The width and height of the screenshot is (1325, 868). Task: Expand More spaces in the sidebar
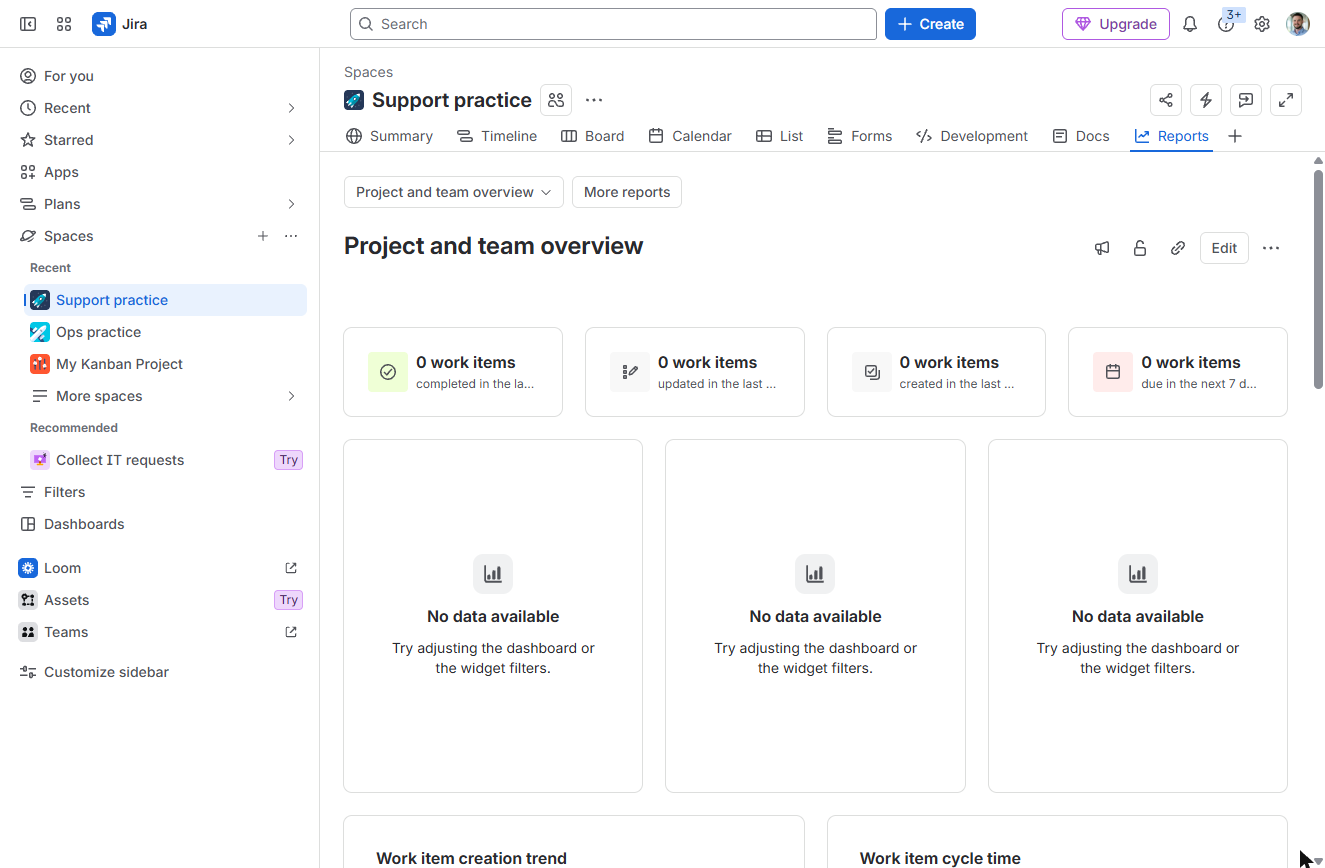pyautogui.click(x=291, y=396)
